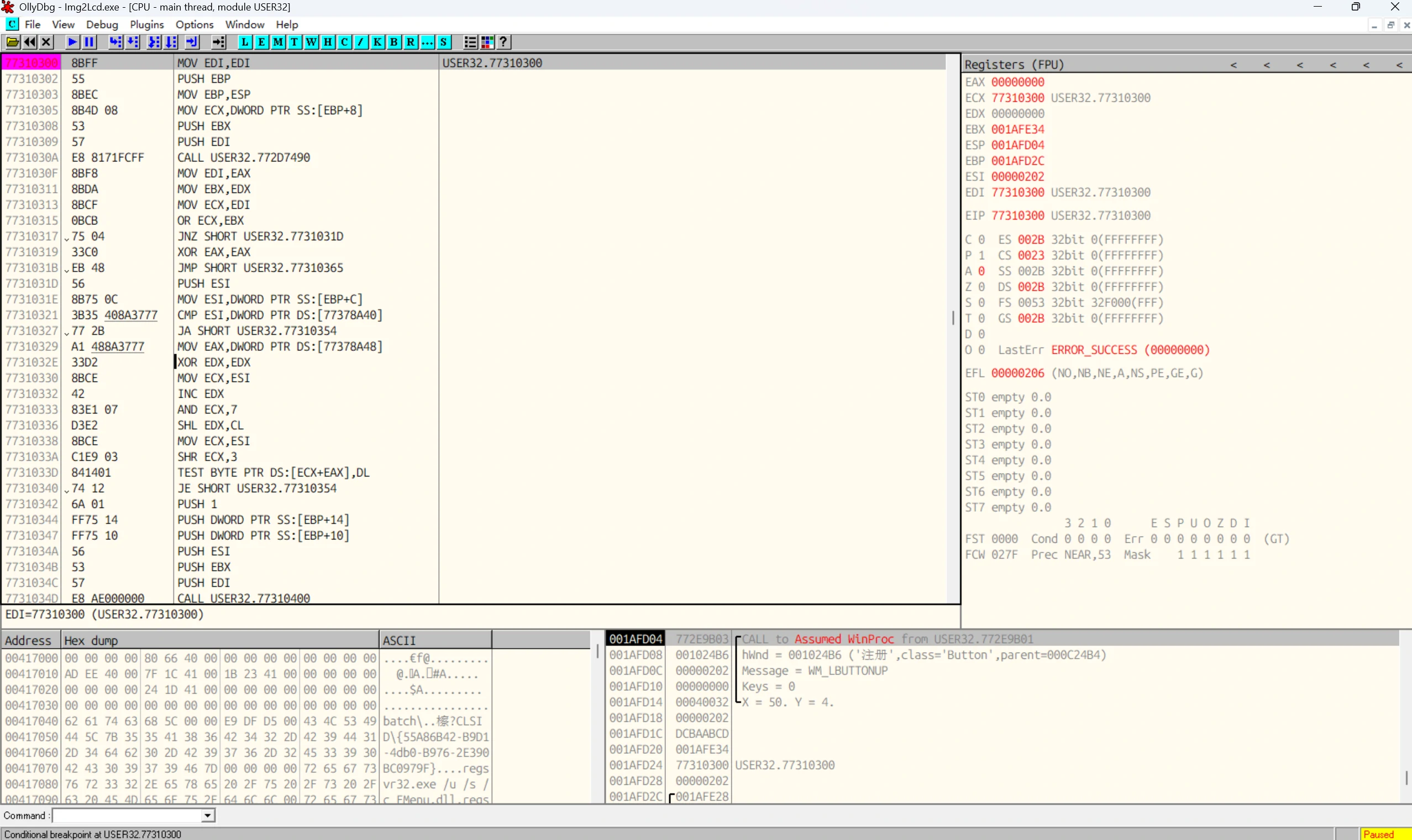Open the Plugins menu
The width and height of the screenshot is (1412, 840).
click(146, 24)
